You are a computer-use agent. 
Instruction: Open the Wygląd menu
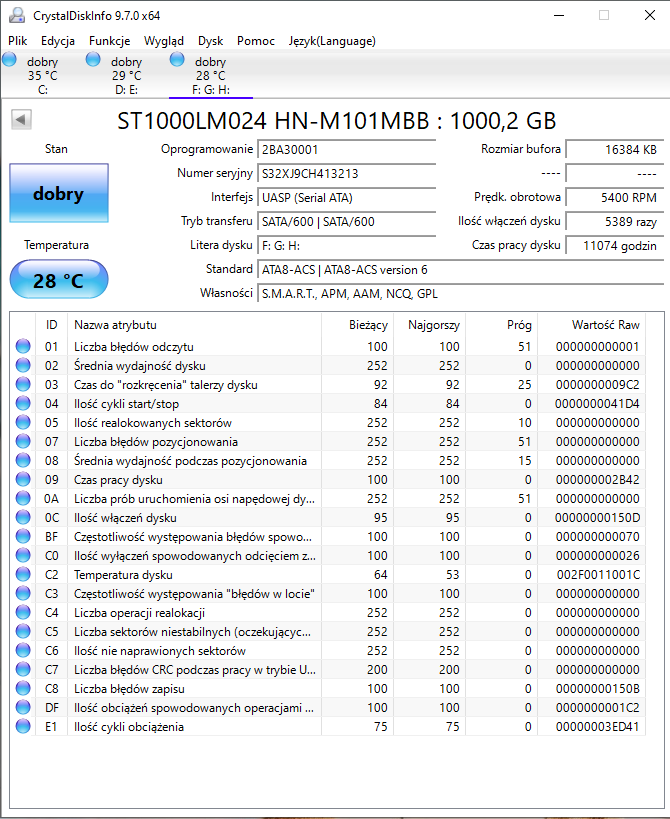(163, 41)
